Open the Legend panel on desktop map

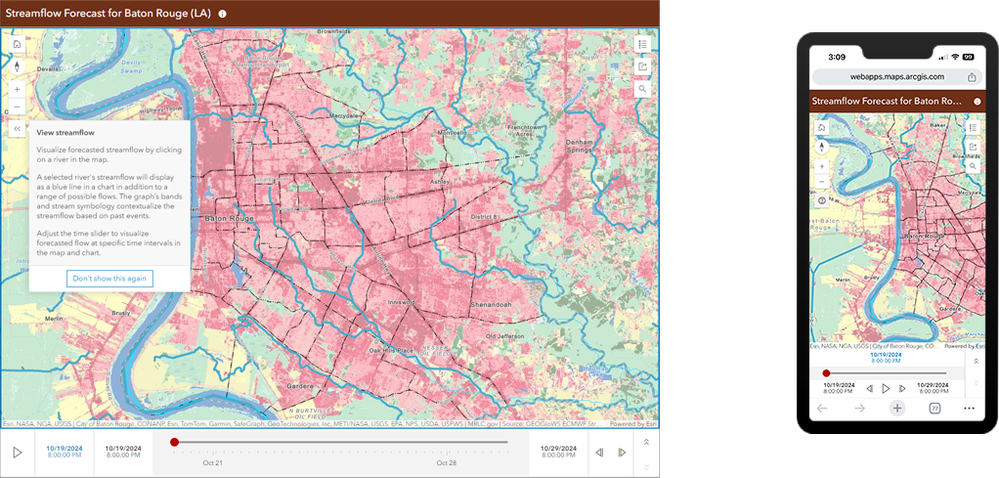(x=642, y=45)
